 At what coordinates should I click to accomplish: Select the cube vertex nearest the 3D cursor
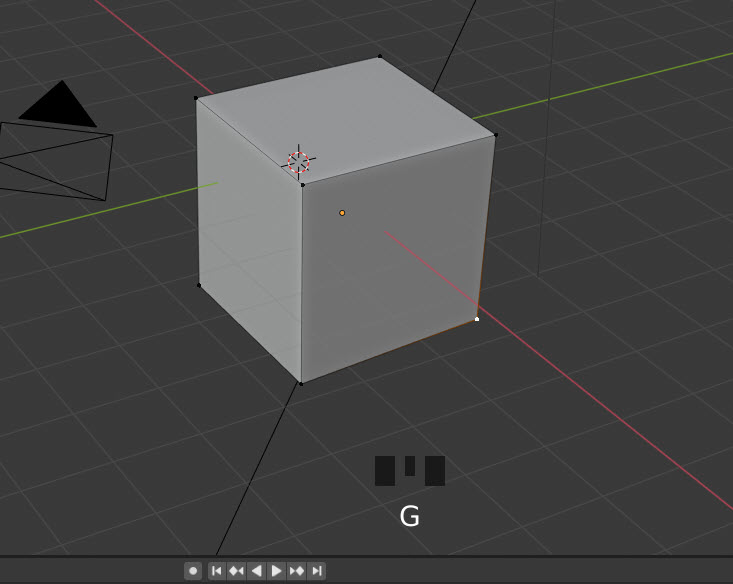tap(302, 185)
